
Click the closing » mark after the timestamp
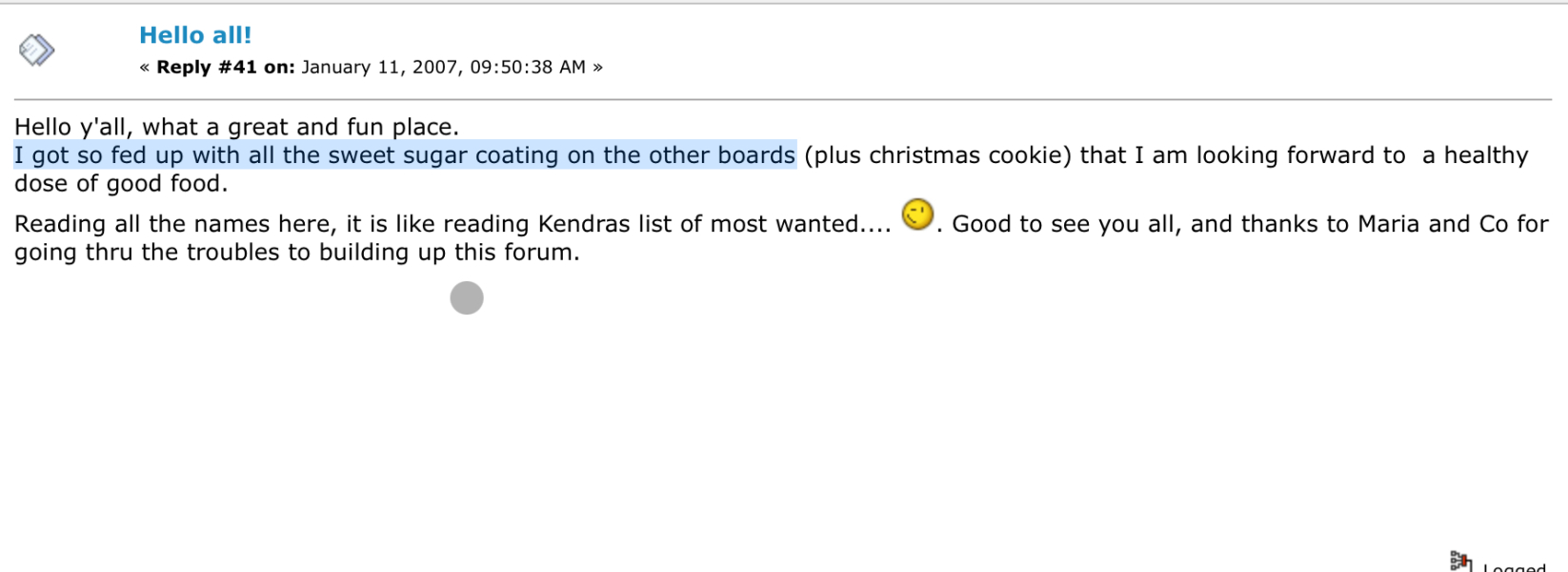tap(597, 67)
